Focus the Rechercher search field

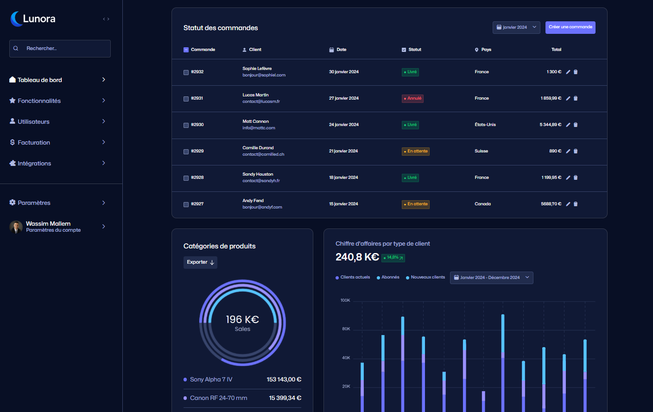point(60,48)
